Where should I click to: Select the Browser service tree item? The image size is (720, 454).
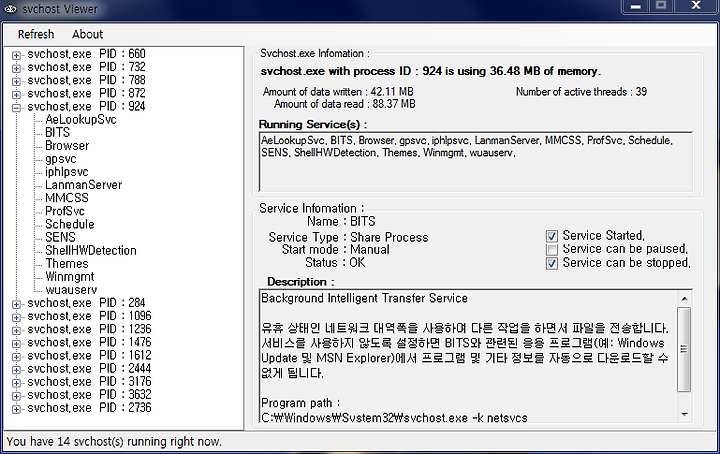(x=67, y=146)
